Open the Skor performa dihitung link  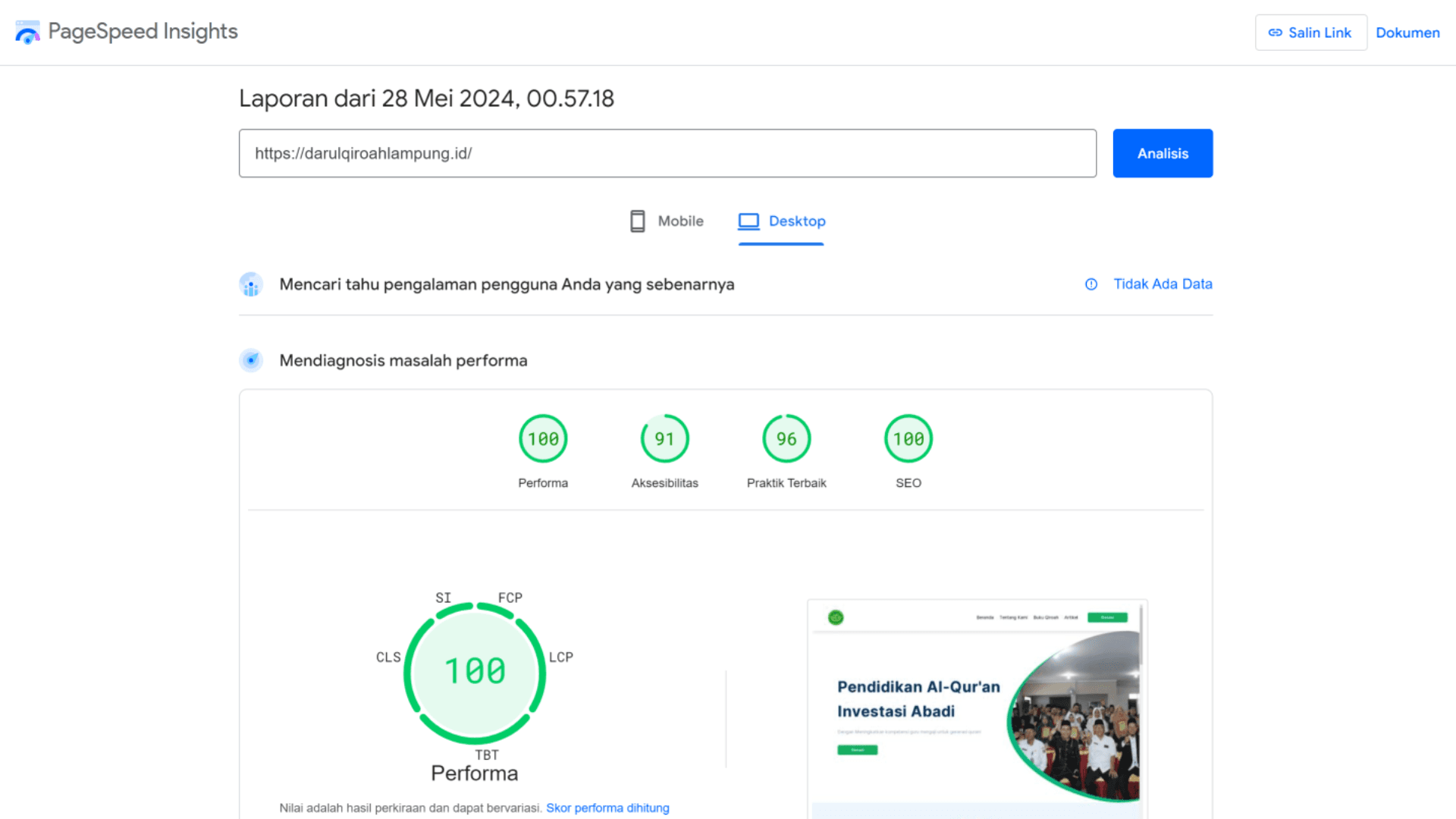tap(607, 808)
